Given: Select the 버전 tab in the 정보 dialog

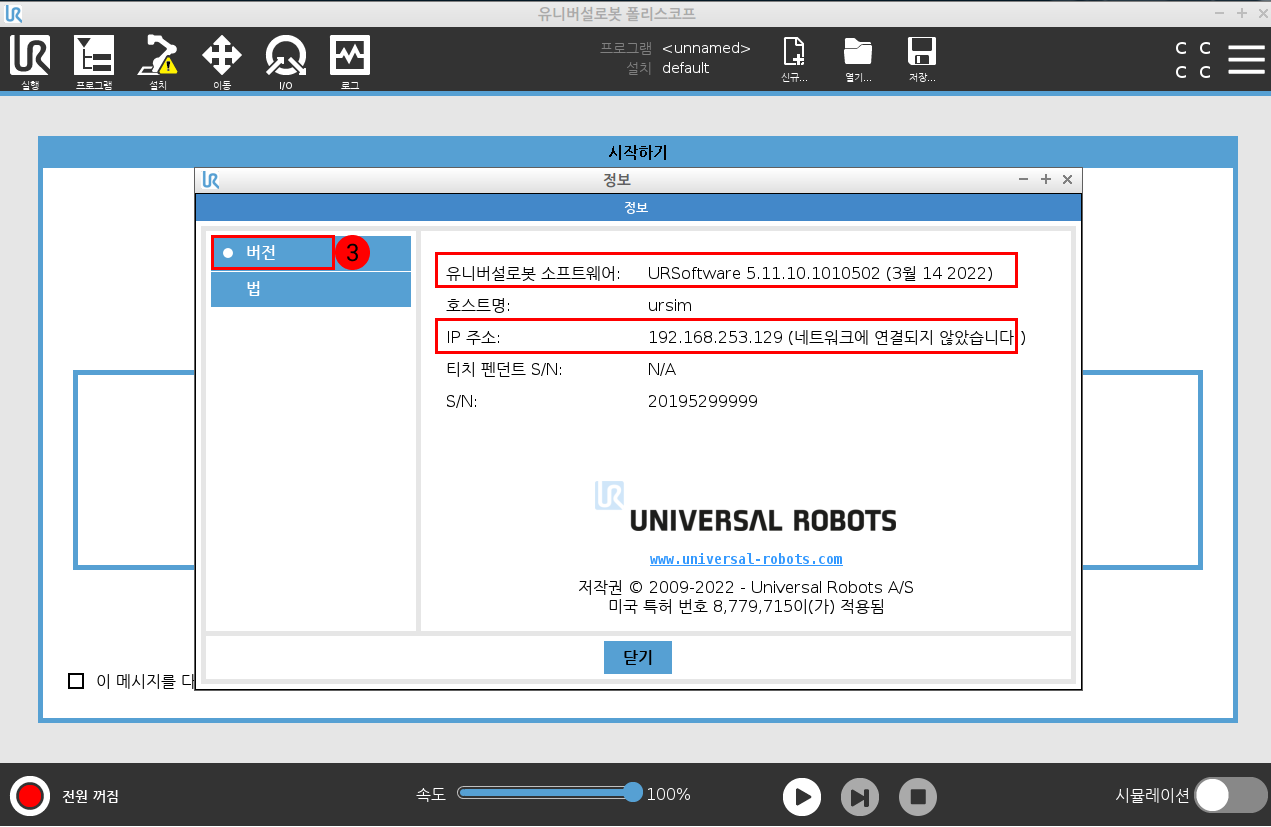Looking at the screenshot, I should (x=311, y=253).
